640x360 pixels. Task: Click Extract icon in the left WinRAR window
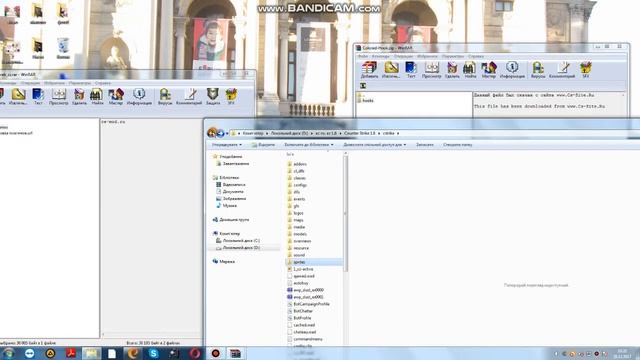[x=18, y=97]
